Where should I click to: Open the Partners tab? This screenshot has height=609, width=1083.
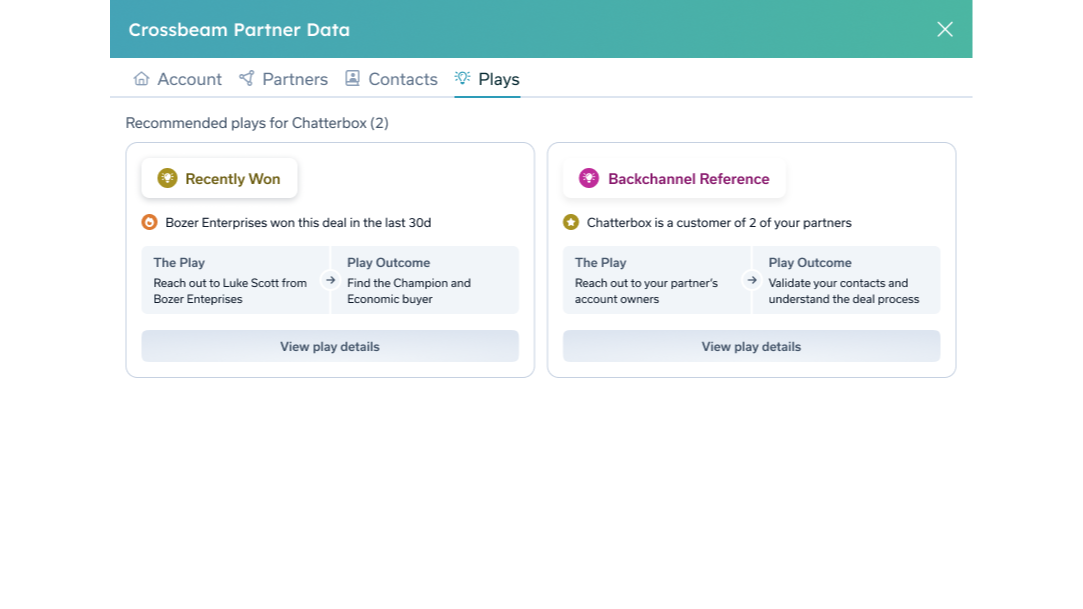(295, 79)
